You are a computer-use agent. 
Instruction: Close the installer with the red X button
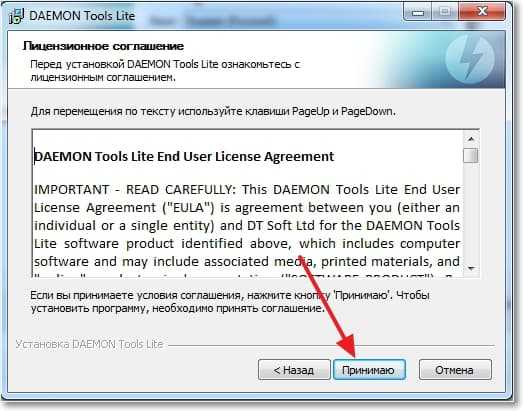tap(481, 13)
